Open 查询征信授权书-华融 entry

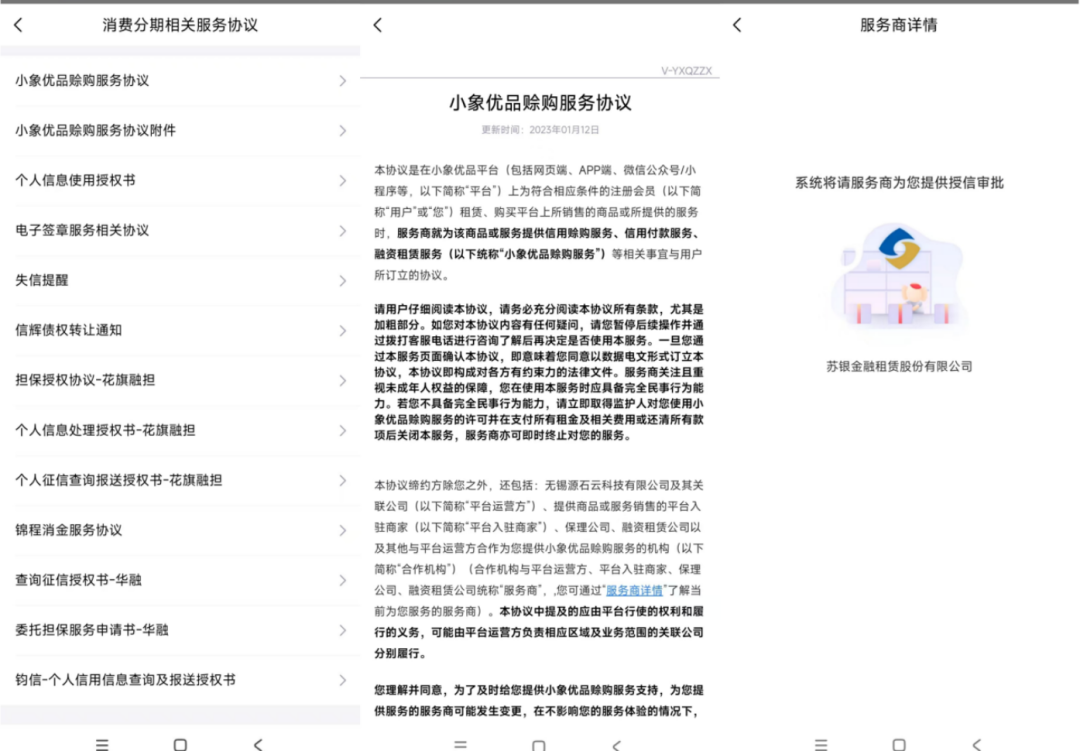pos(180,580)
